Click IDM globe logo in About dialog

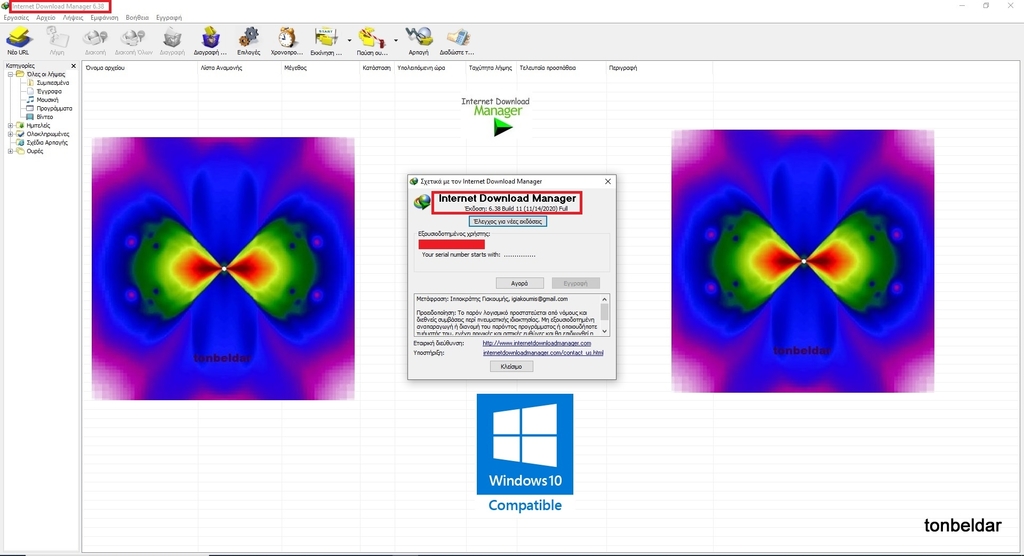pos(422,202)
